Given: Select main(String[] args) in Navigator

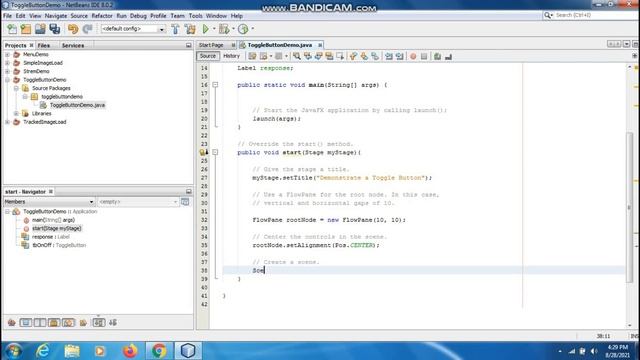Looking at the screenshot, I should coord(53,220).
